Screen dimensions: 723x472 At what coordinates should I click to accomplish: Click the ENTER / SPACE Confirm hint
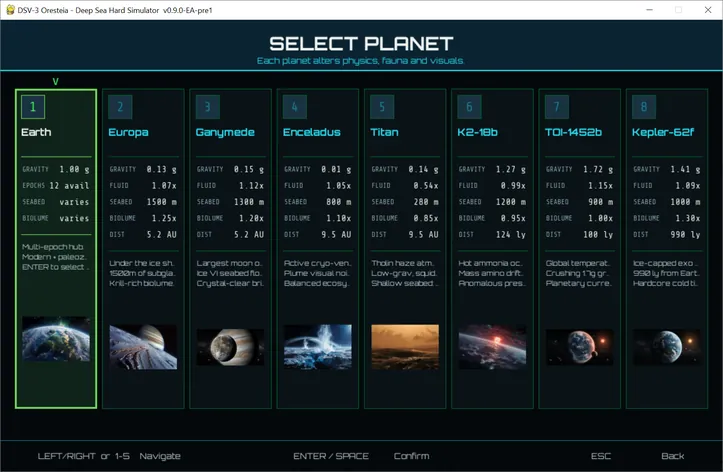pos(361,456)
